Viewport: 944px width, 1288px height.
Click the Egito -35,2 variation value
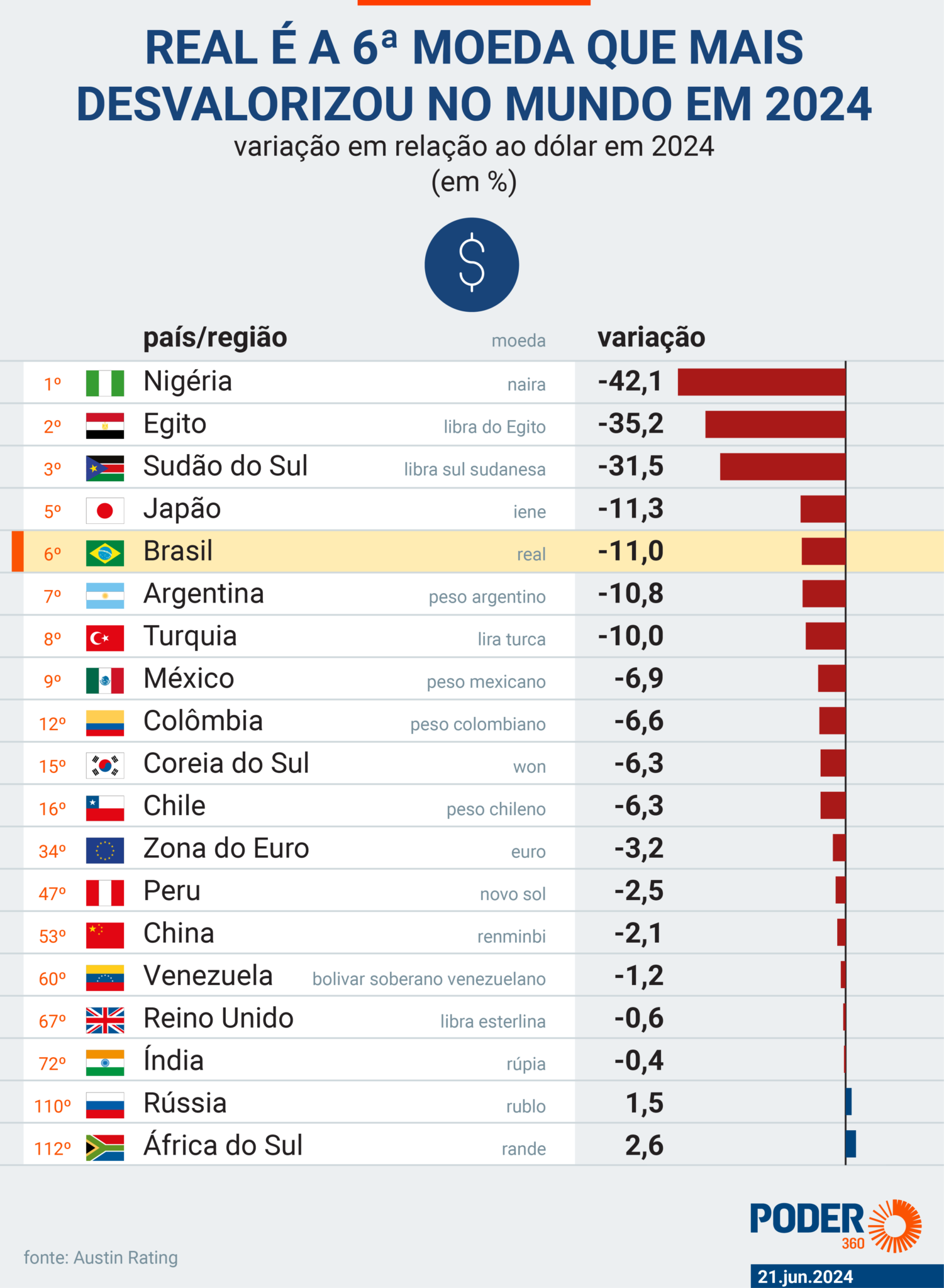pyautogui.click(x=630, y=424)
